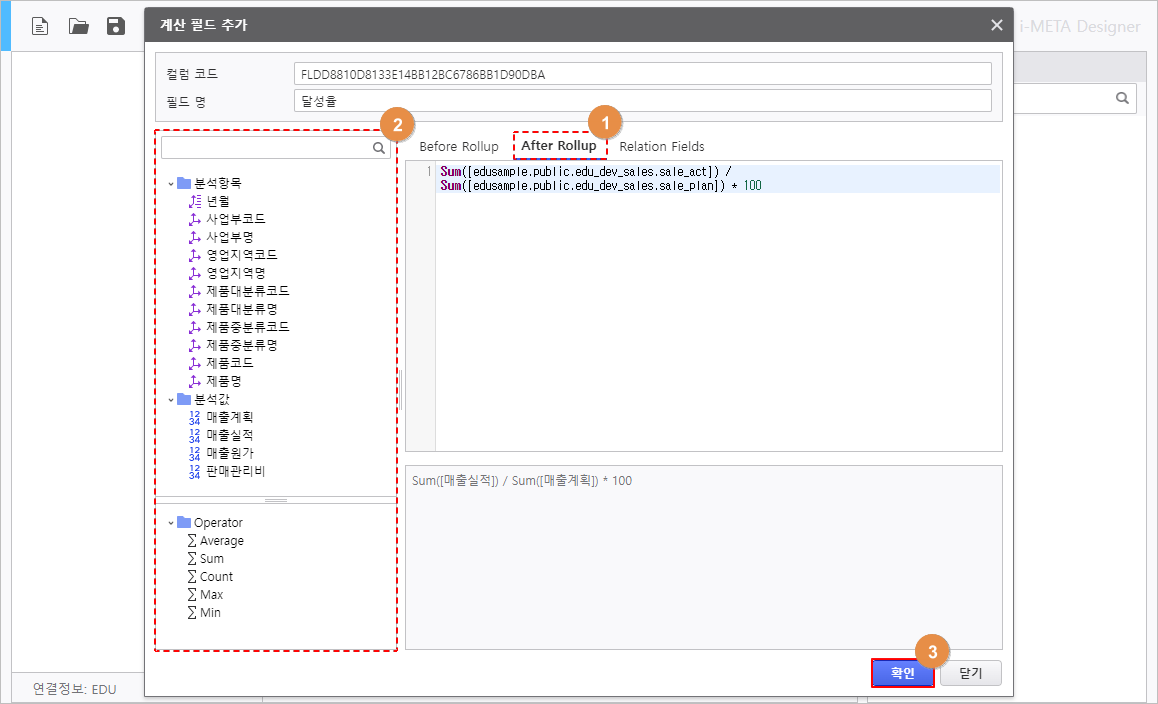Click the sigma icon next to Sum
The height and width of the screenshot is (704, 1158).
pyautogui.click(x=192, y=558)
